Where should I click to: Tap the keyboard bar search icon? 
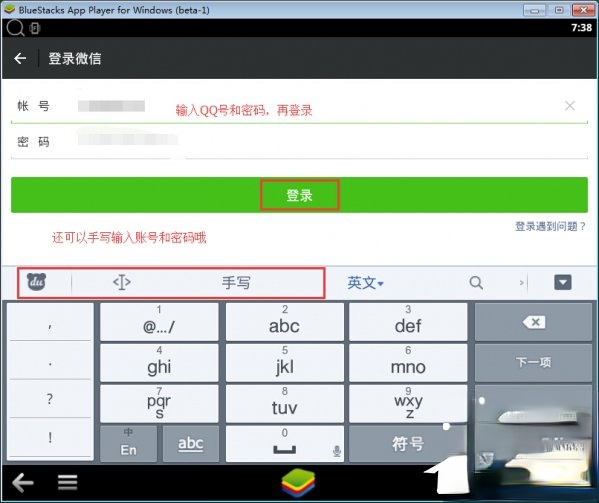coord(476,283)
